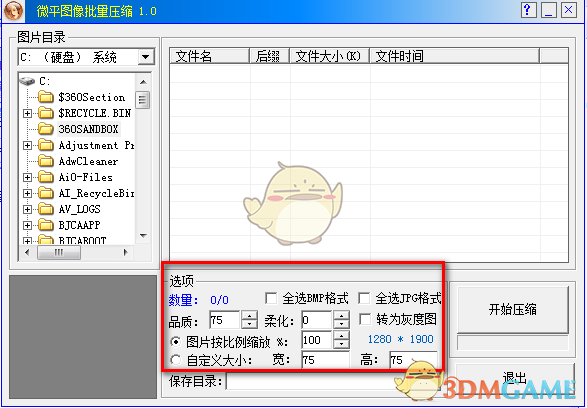Open the drive selection dropdown
Viewport: 587px width, 408px height.
[146, 57]
